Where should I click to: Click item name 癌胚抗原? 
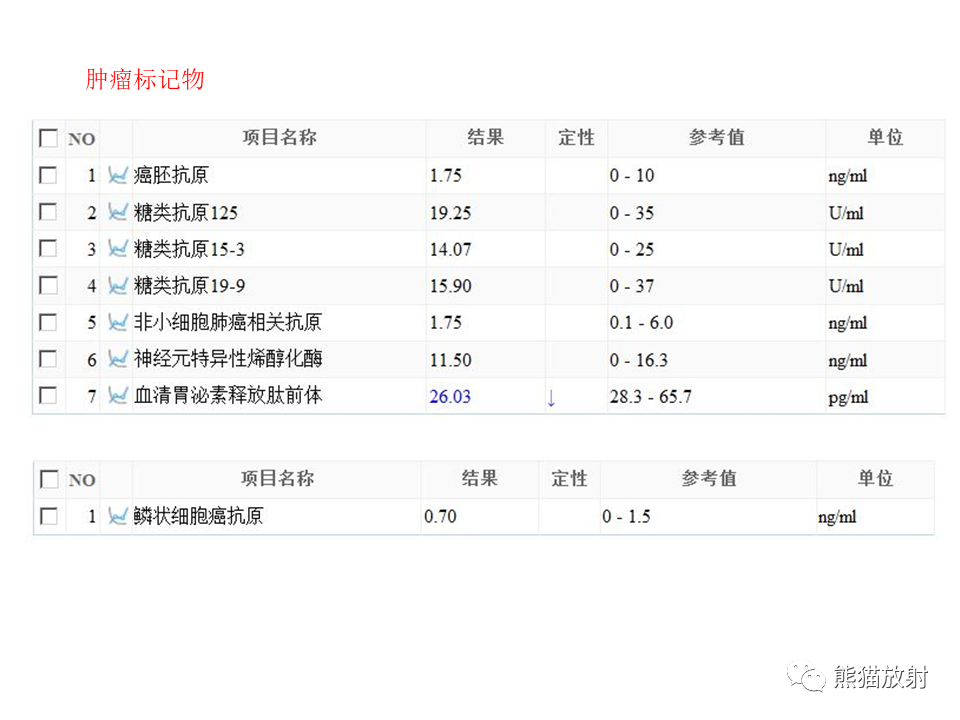click(x=171, y=175)
